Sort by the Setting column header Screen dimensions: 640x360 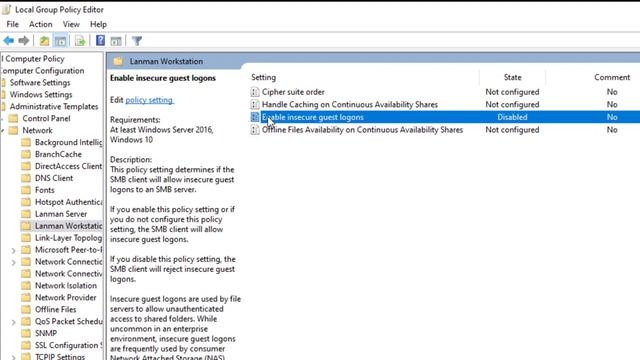coord(263,77)
